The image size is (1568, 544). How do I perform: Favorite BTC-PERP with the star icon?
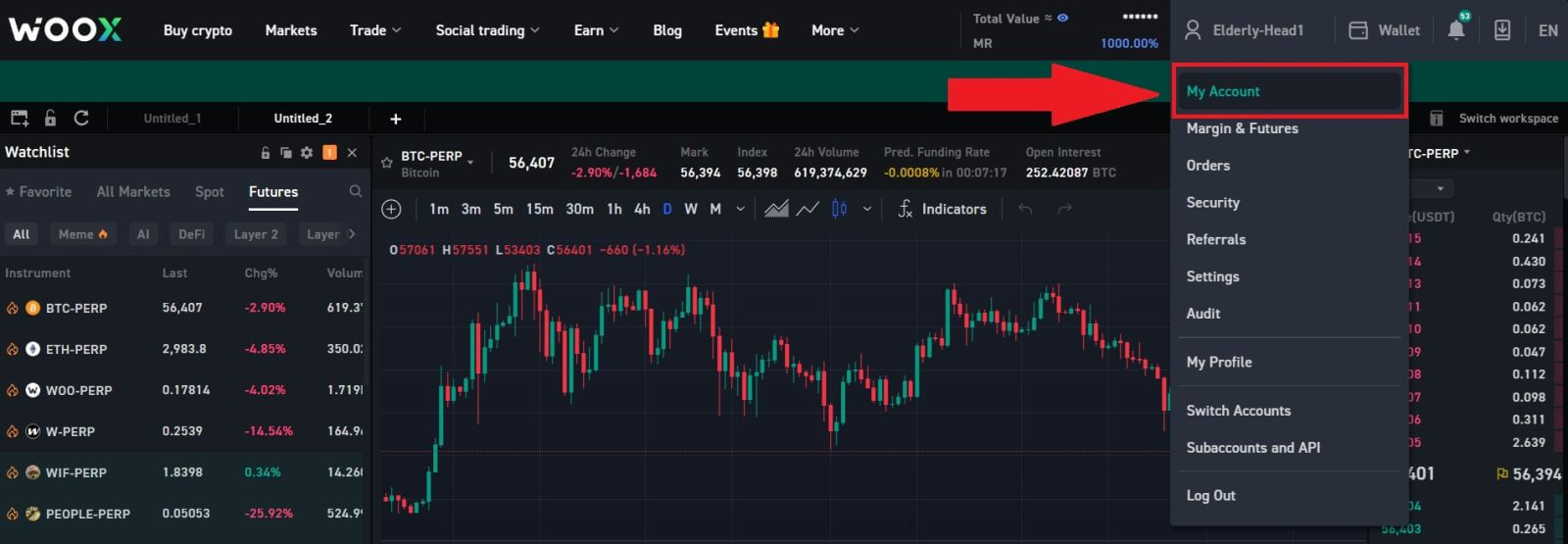(x=387, y=163)
